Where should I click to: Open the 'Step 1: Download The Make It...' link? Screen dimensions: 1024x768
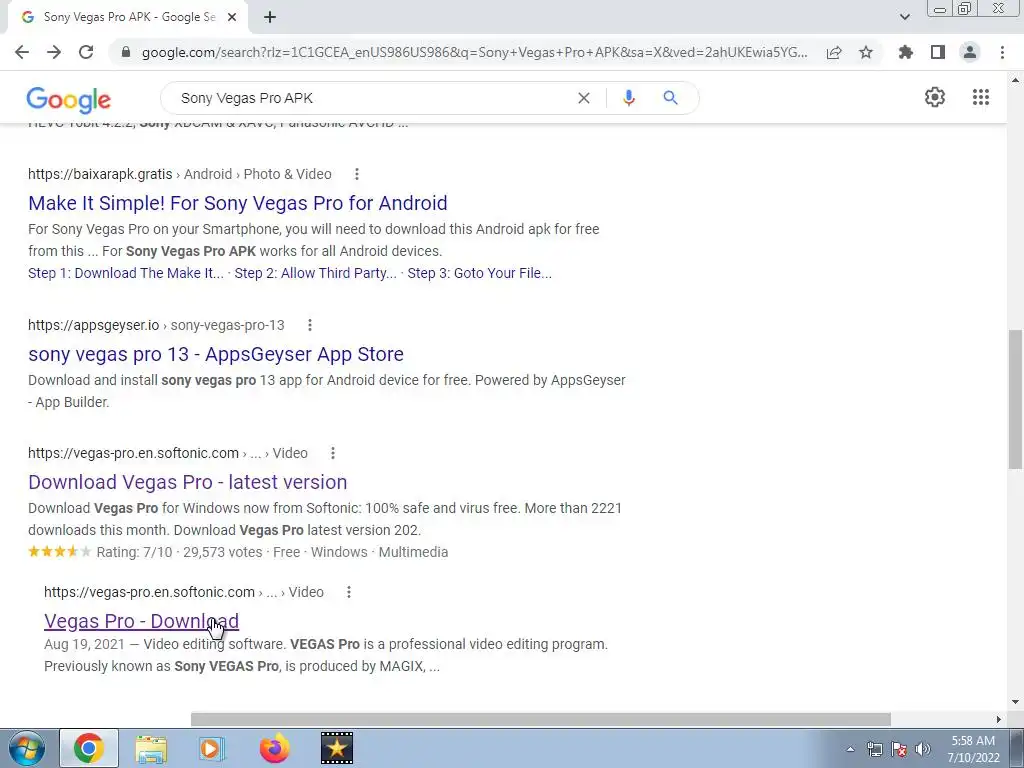[x=125, y=273]
